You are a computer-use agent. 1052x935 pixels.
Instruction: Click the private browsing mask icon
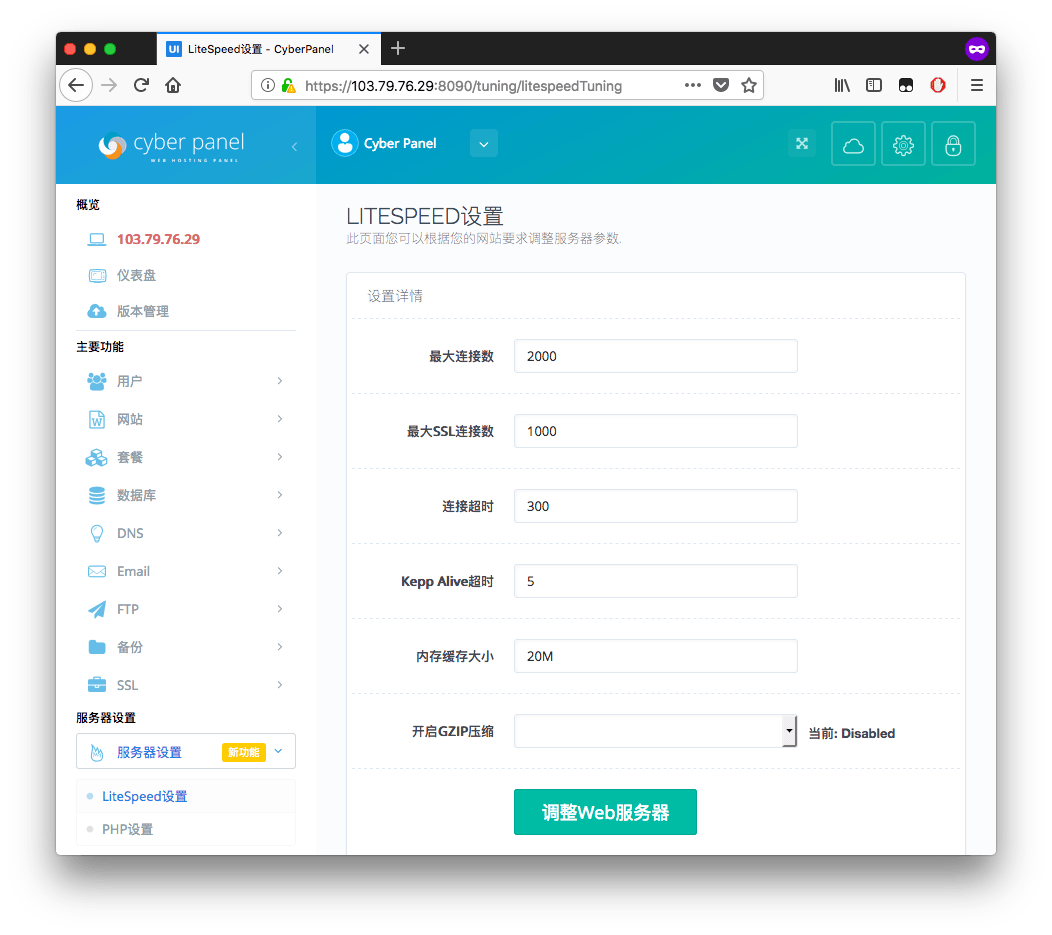[x=977, y=49]
